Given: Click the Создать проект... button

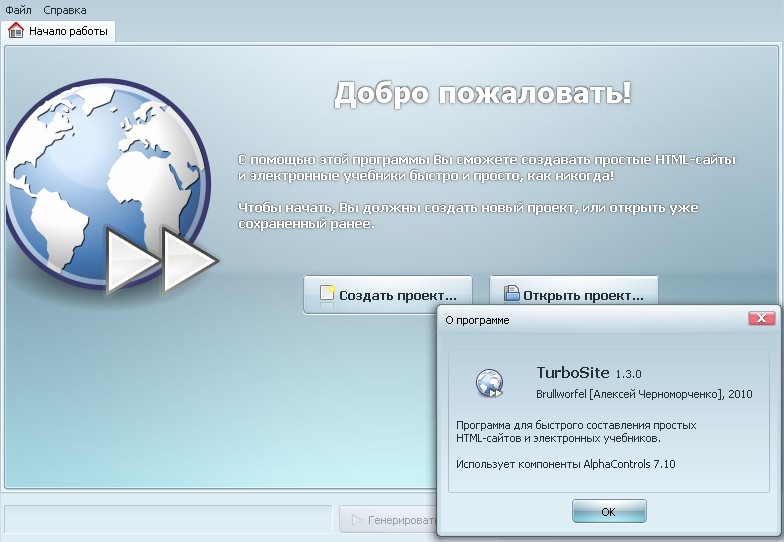Looking at the screenshot, I should click(x=388, y=295).
